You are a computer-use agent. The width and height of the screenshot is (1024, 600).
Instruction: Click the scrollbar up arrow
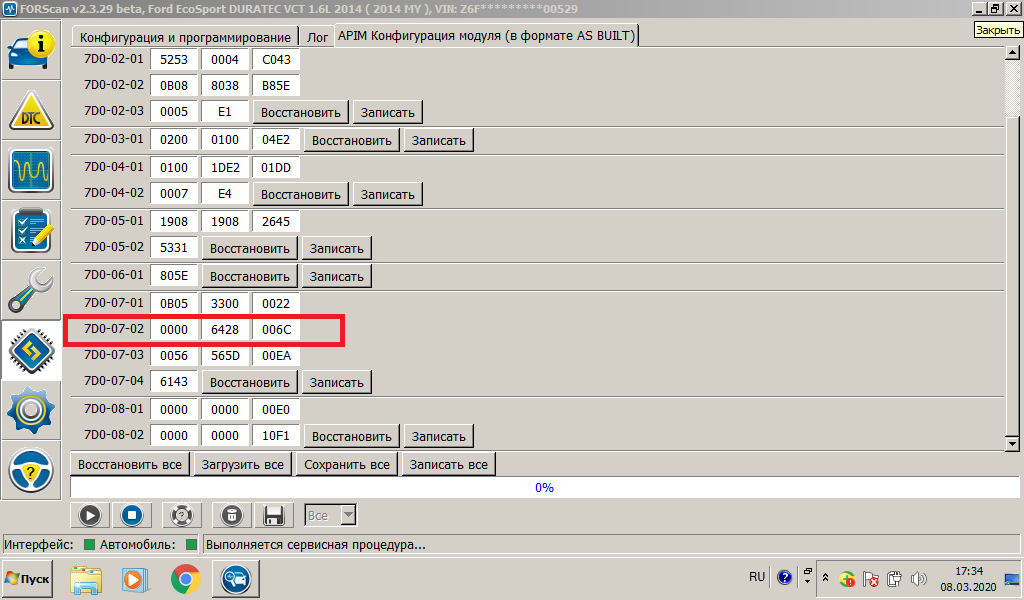click(x=1012, y=52)
